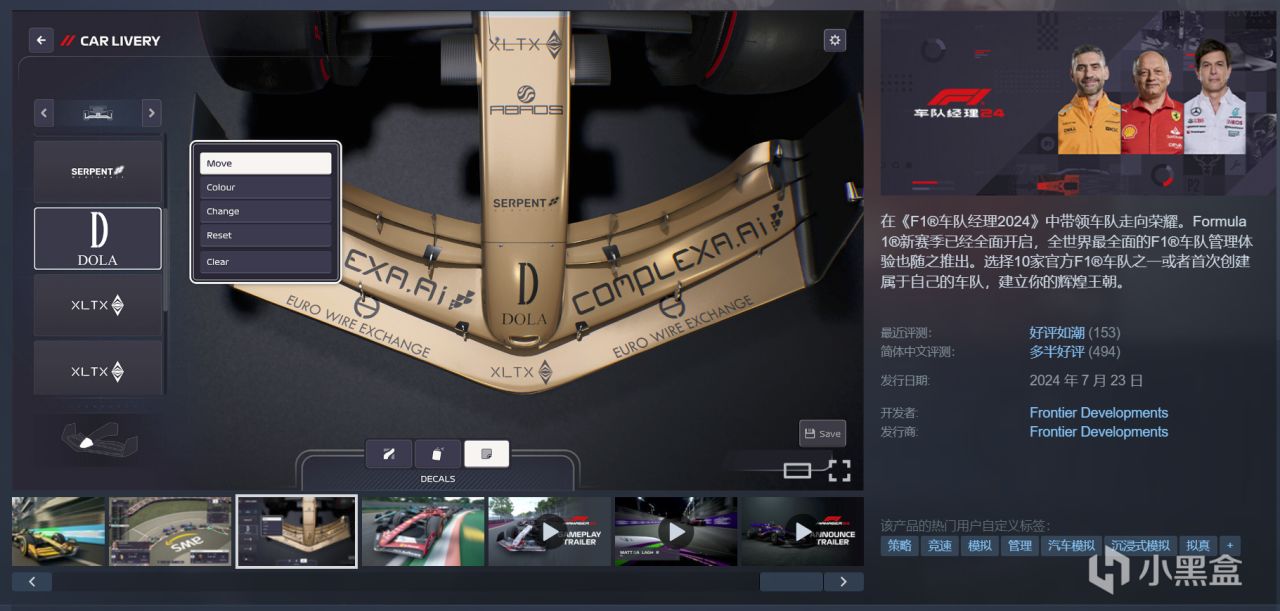Open the red Ferrari on track thumbnail
Image resolution: width=1280 pixels, height=611 pixels.
point(423,532)
